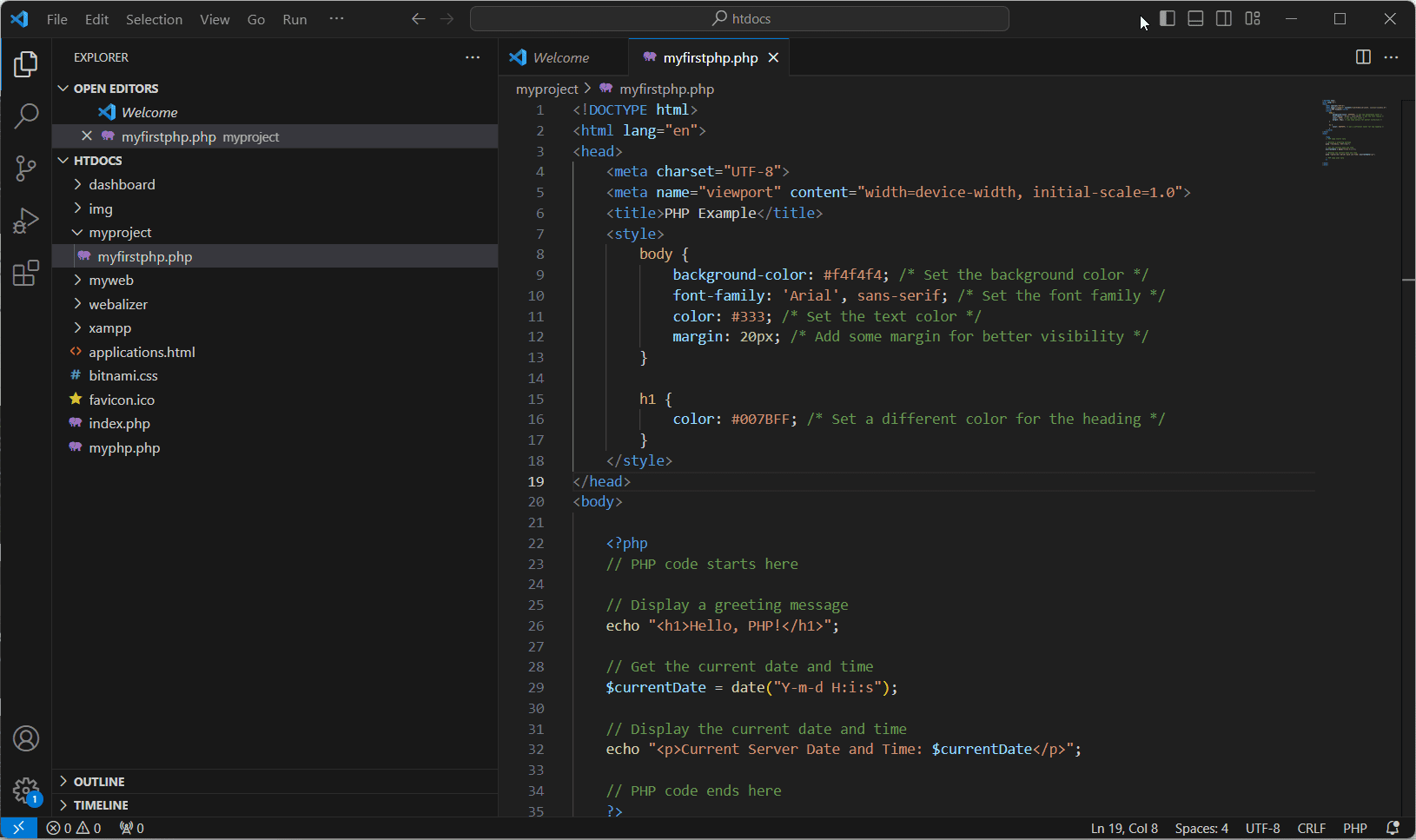Open the Source Control view
This screenshot has height=840, width=1416.
26,169
